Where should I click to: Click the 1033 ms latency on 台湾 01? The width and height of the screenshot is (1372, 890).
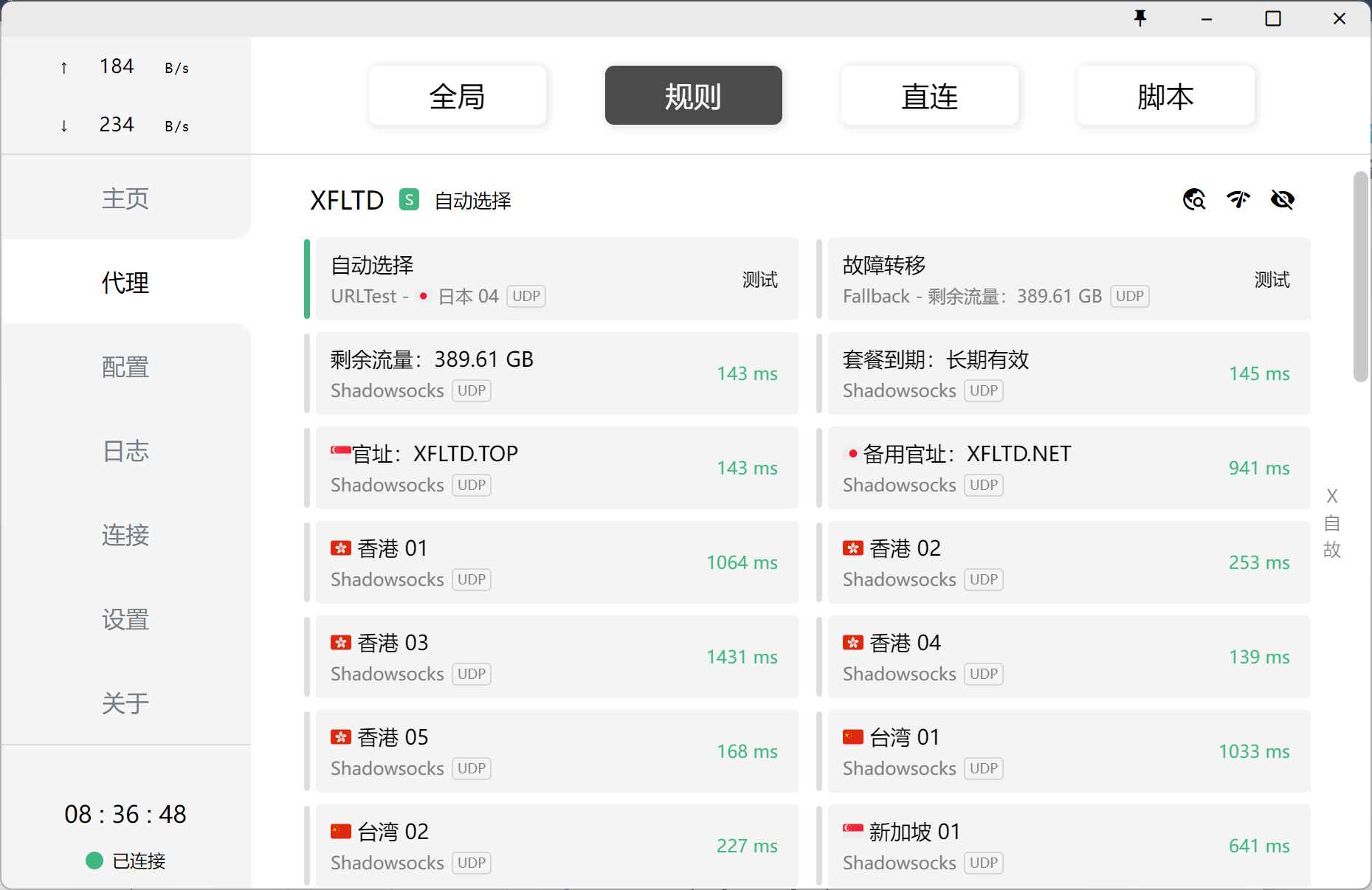click(x=1254, y=751)
